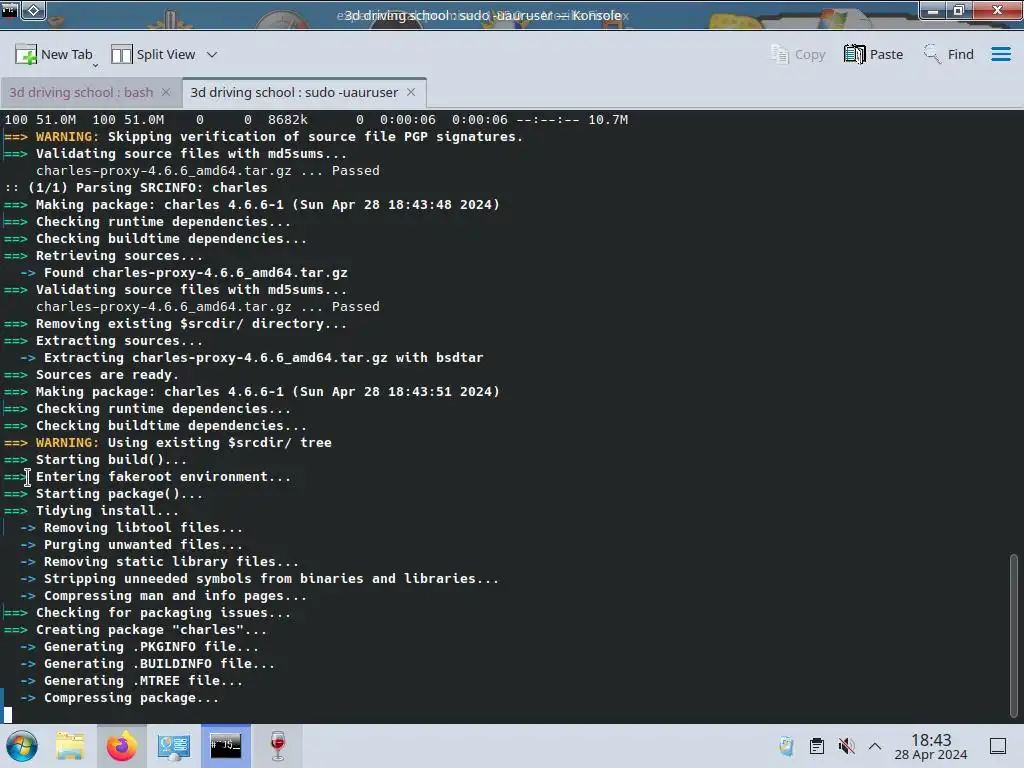Open Find search in Konsole
Image resolution: width=1024 pixels, height=768 pixels.
click(948, 55)
